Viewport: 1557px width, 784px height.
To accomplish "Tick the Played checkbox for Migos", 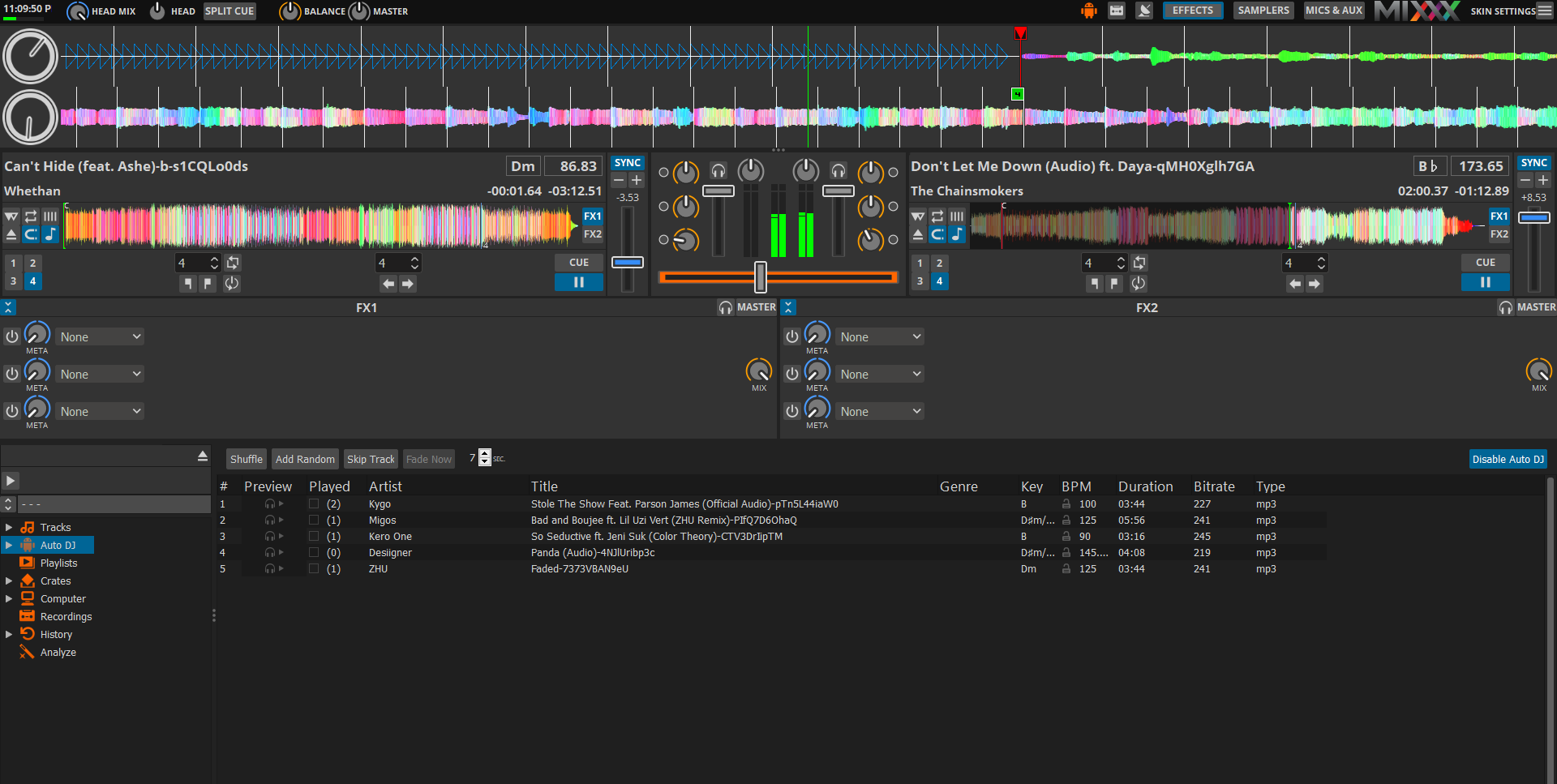I will tap(314, 521).
